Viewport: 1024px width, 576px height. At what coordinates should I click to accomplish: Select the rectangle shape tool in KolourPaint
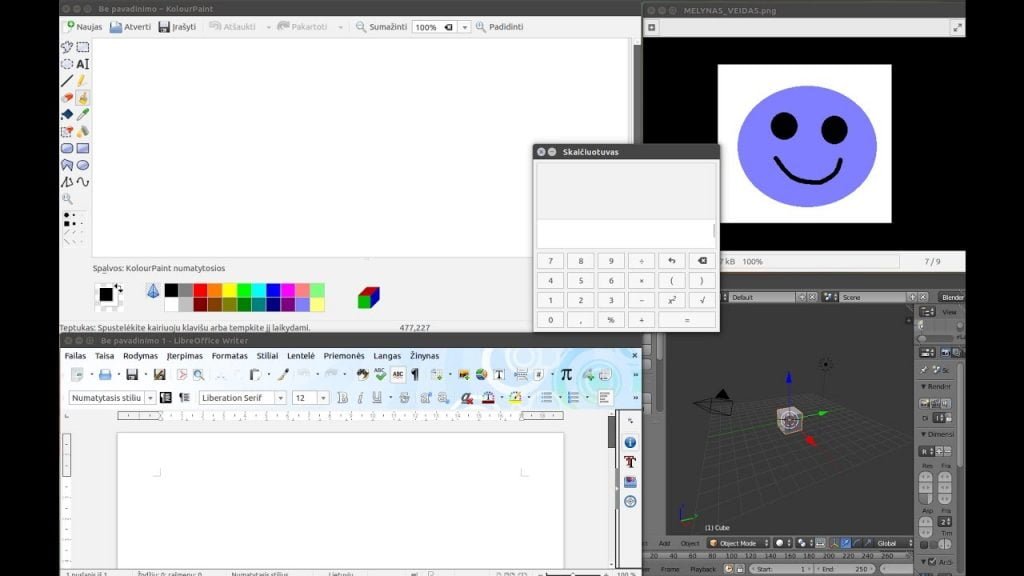[83, 148]
